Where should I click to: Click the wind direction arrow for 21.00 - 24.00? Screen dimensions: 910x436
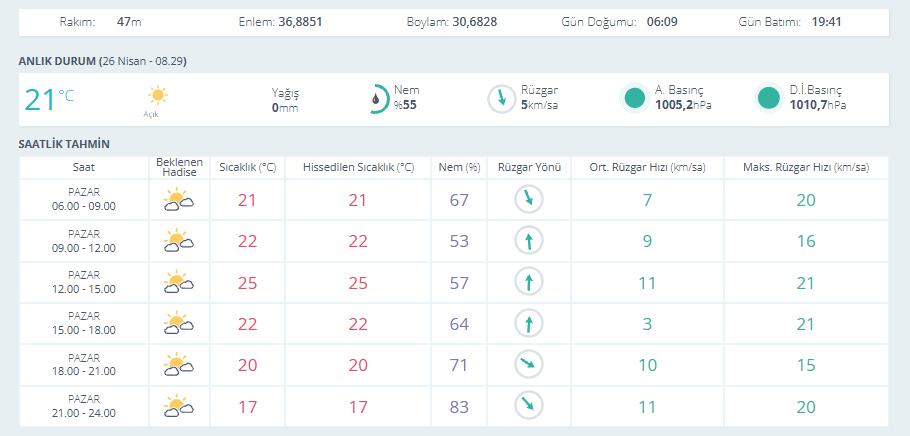[526, 406]
